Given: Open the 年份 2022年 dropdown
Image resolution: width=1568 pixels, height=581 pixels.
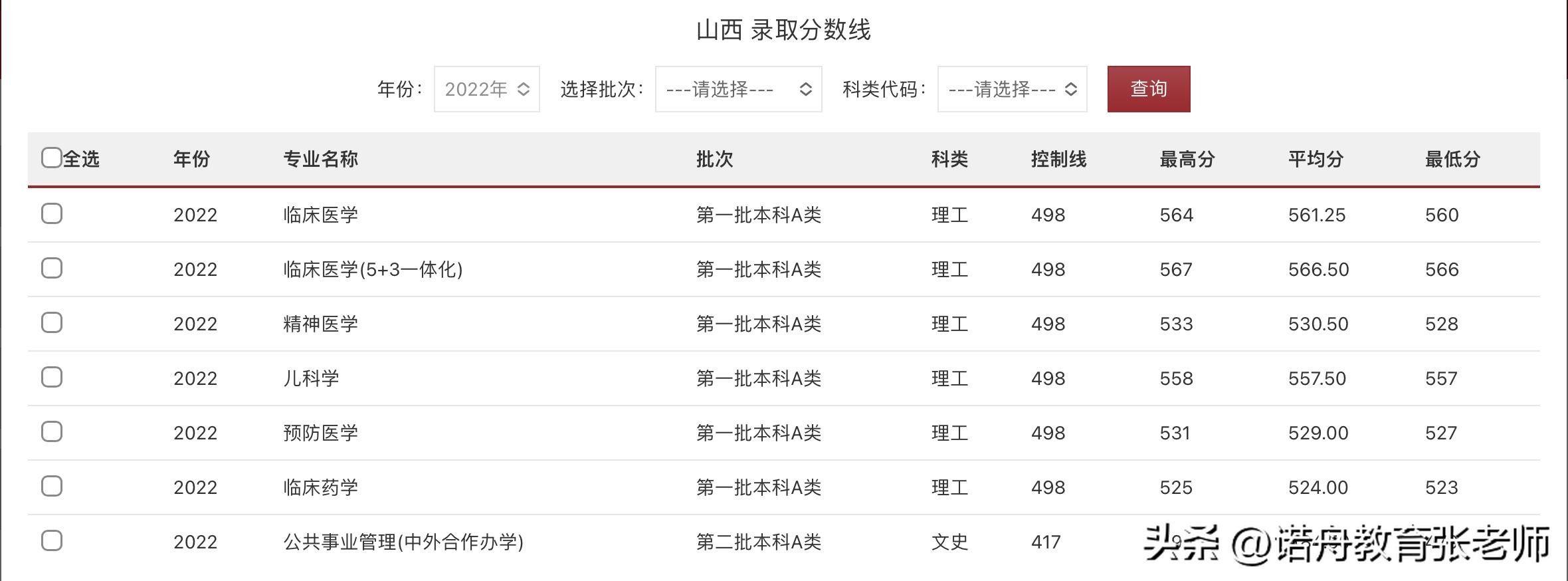Looking at the screenshot, I should (x=487, y=89).
